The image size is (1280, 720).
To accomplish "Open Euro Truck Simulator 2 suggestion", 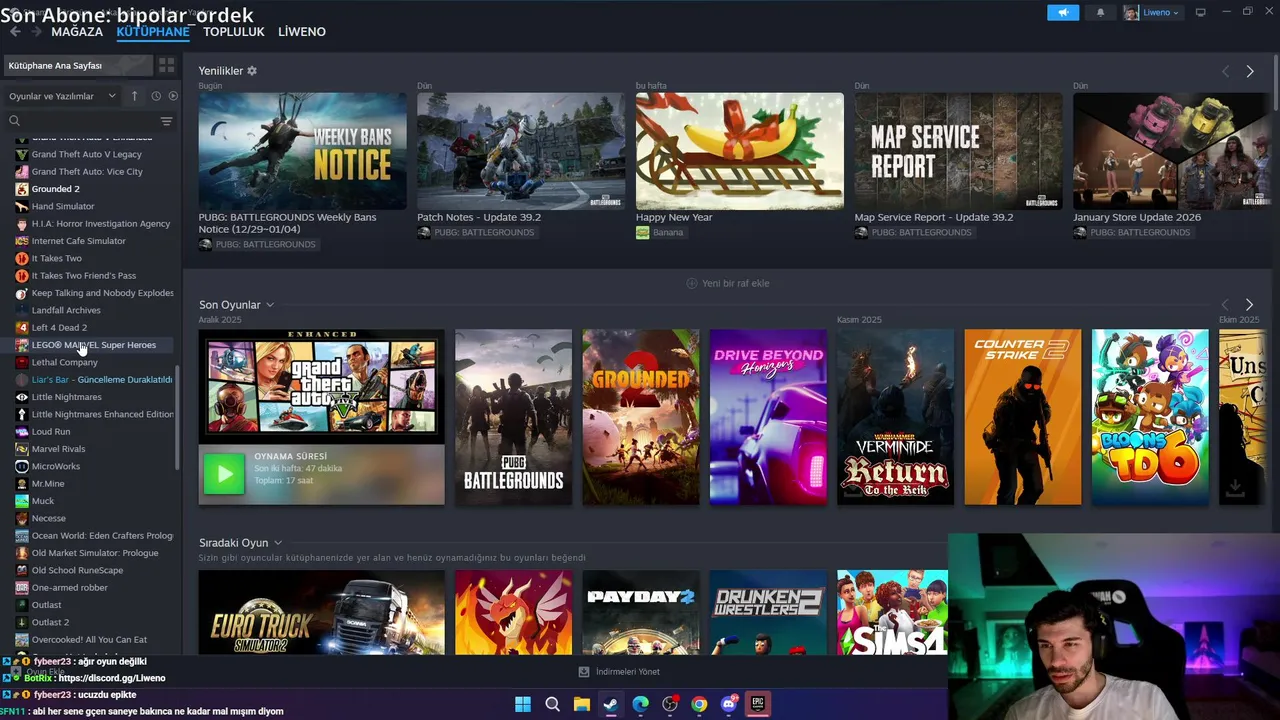I will [x=321, y=612].
